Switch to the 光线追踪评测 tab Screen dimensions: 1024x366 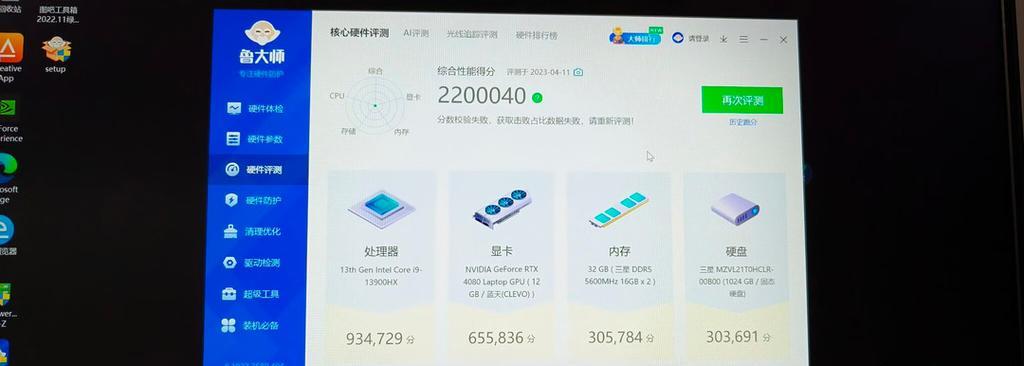pos(472,34)
